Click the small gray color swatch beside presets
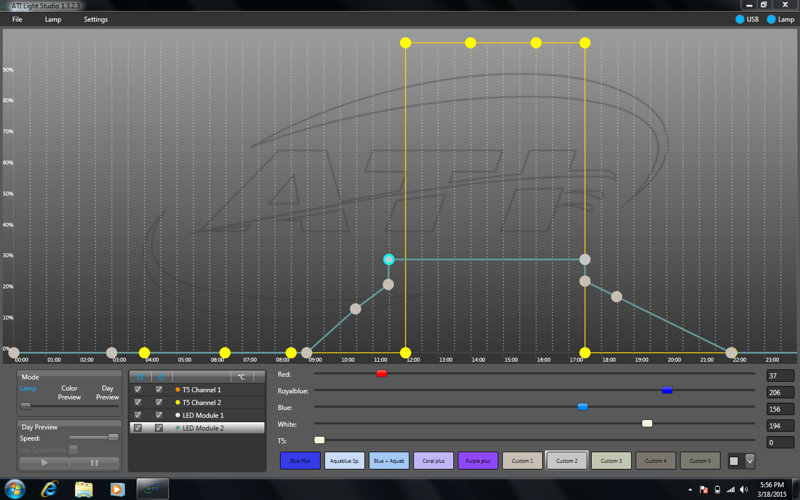This screenshot has width=800, height=500. click(x=734, y=461)
